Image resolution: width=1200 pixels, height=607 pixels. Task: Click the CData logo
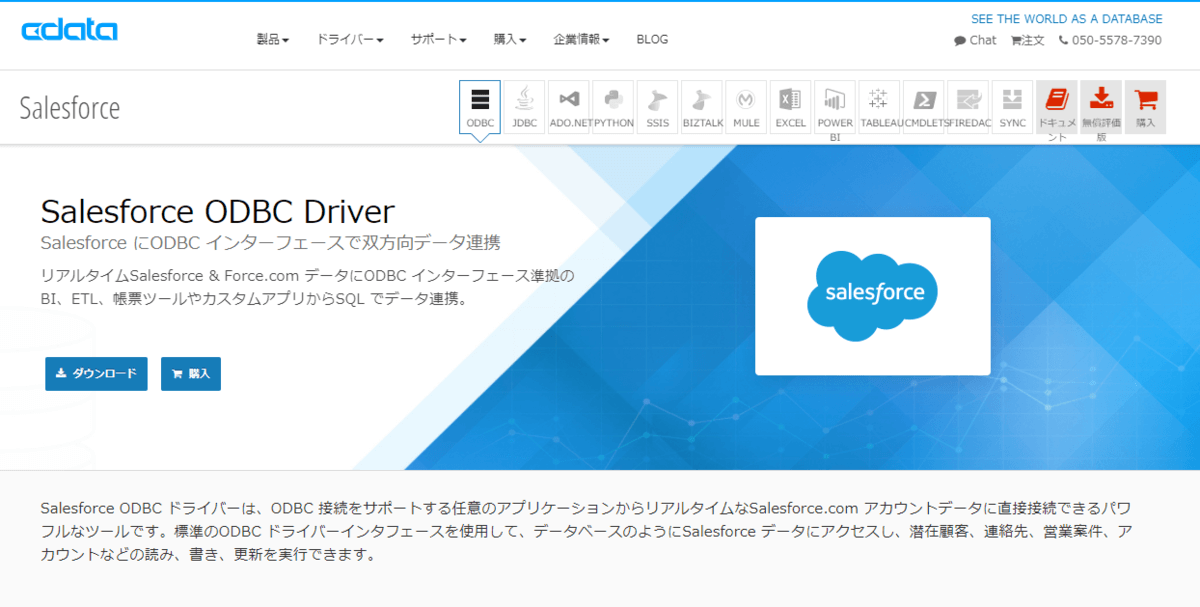[70, 30]
